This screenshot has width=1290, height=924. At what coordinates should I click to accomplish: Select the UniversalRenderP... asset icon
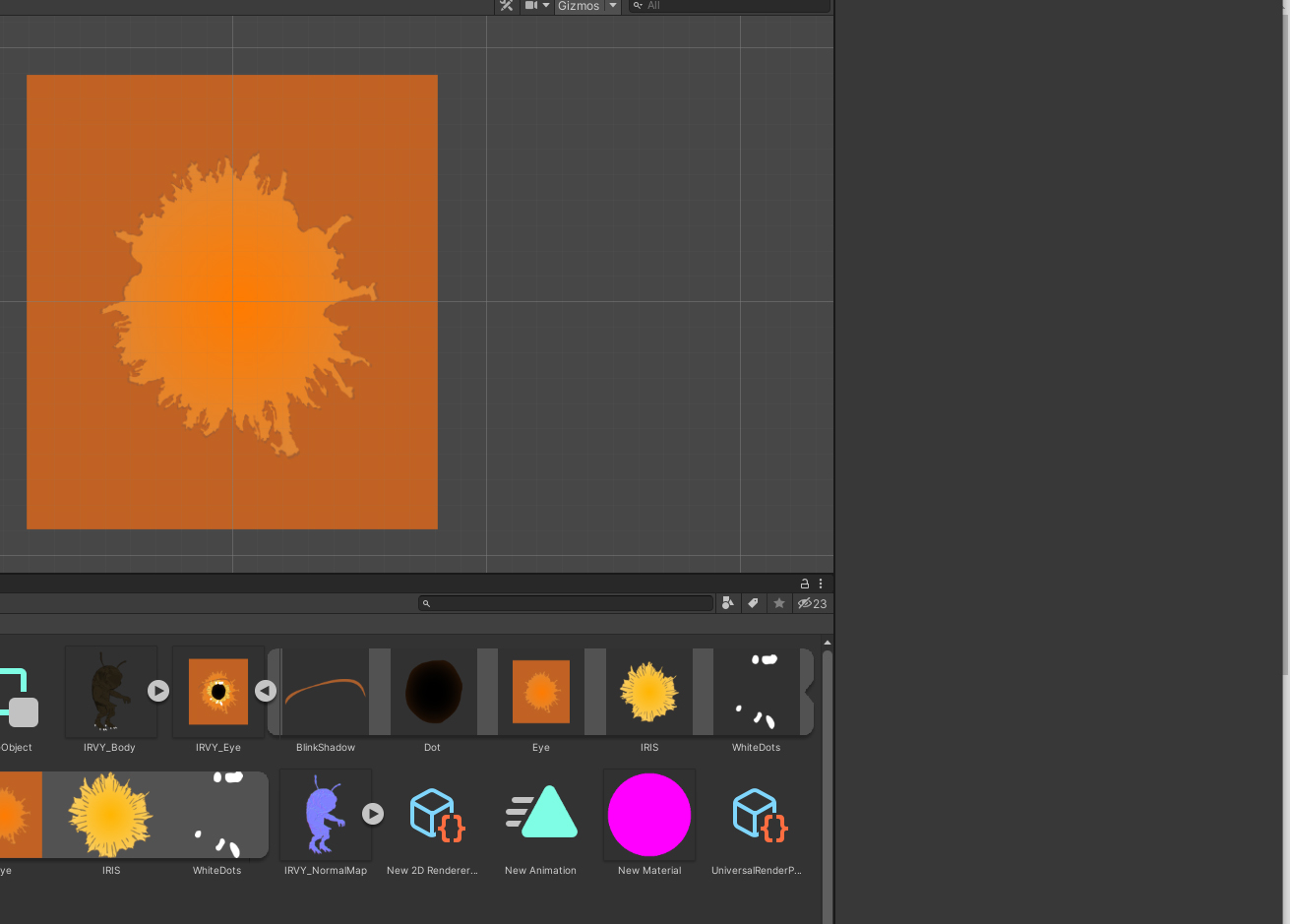[x=760, y=815]
